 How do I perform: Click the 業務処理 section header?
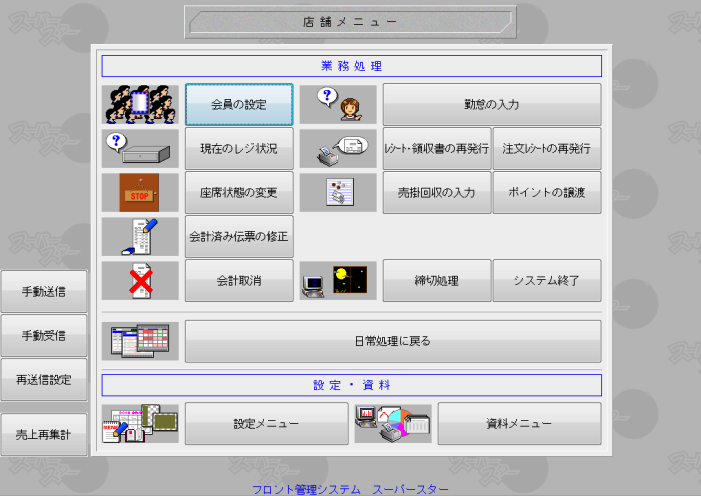[351, 66]
